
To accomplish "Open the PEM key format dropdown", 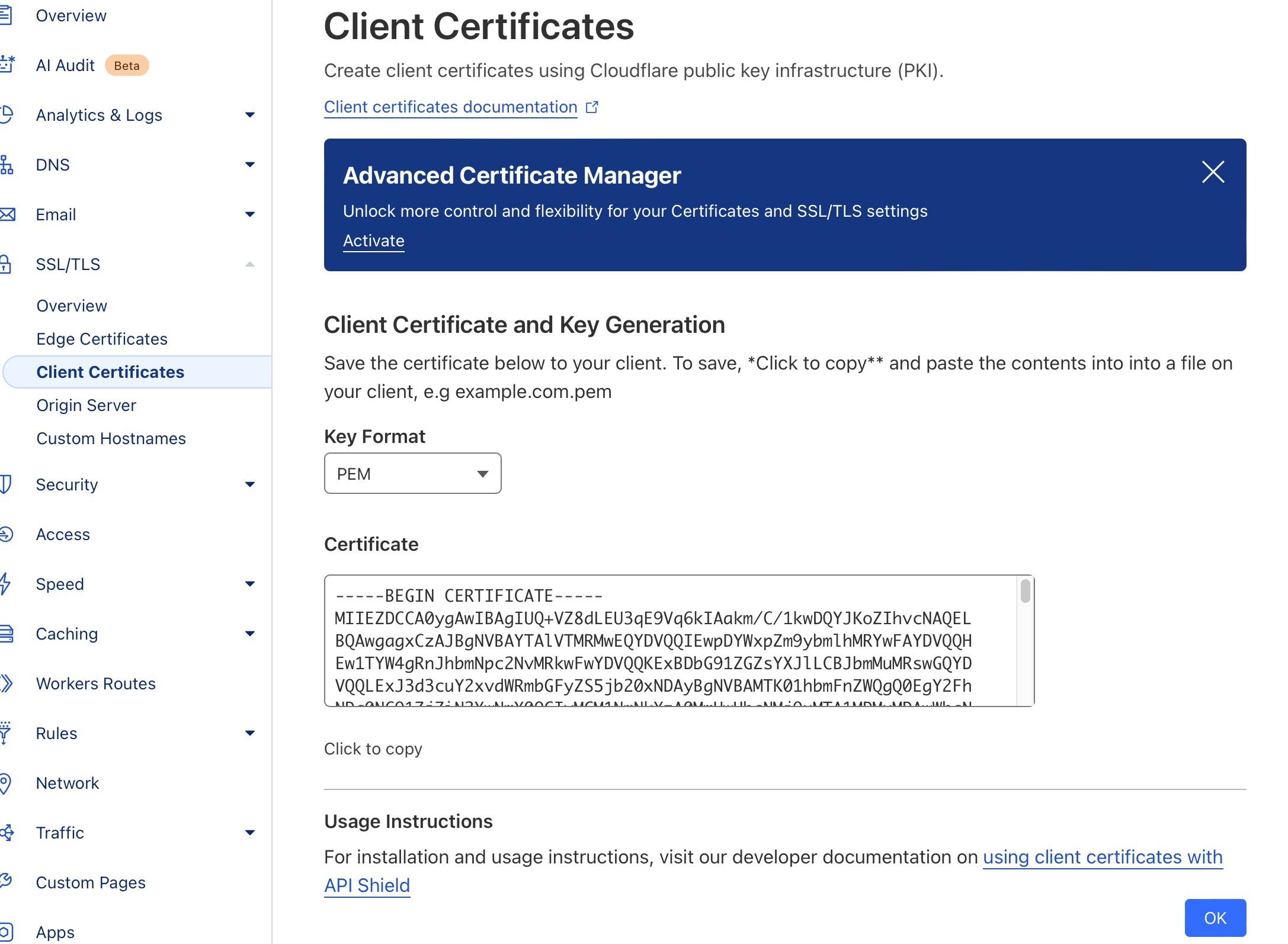I will (x=412, y=474).
